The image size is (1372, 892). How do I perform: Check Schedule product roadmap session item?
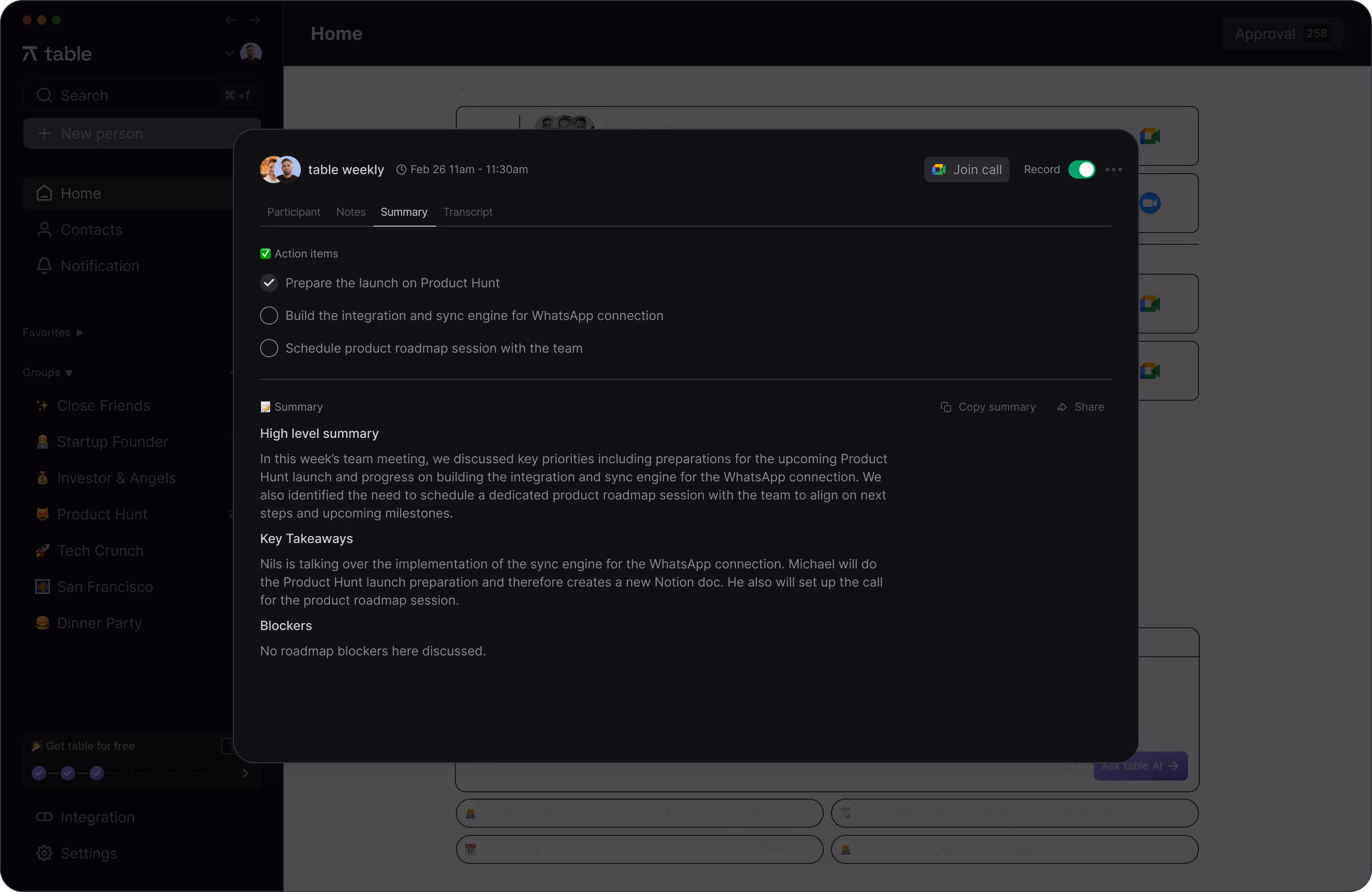click(x=269, y=348)
